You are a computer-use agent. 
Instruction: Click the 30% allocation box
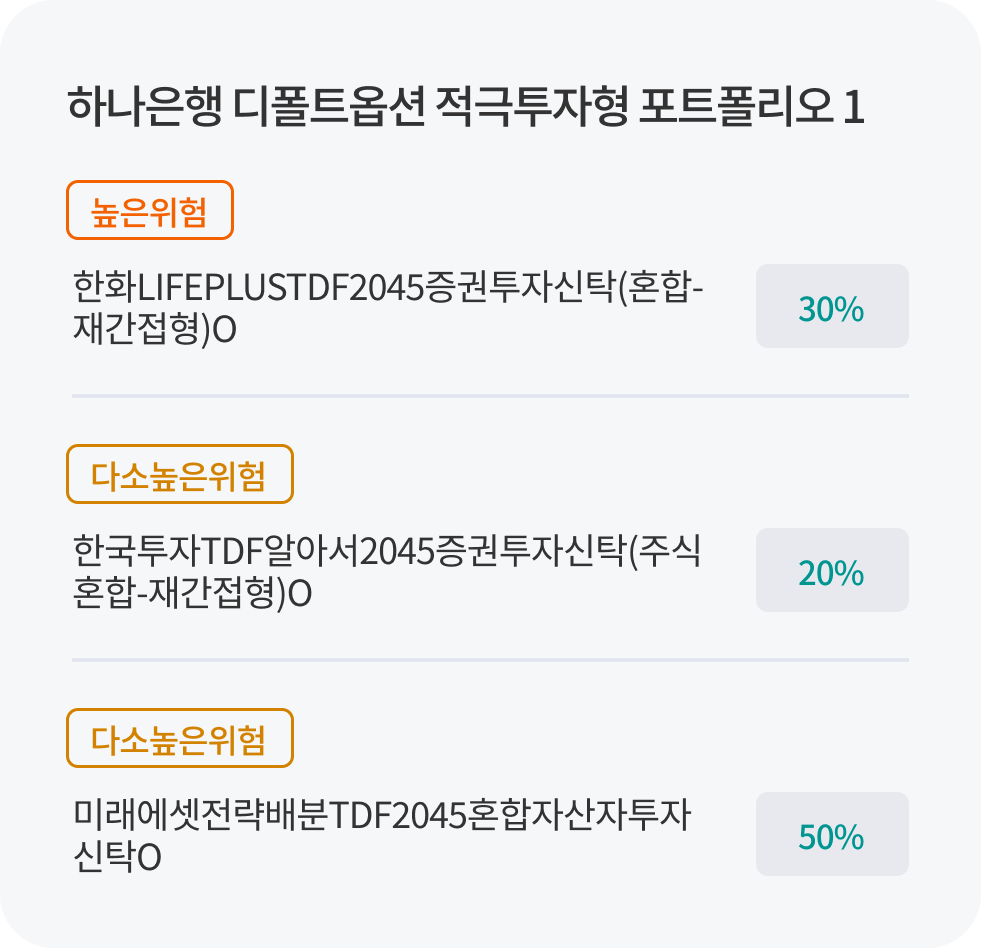tap(831, 307)
